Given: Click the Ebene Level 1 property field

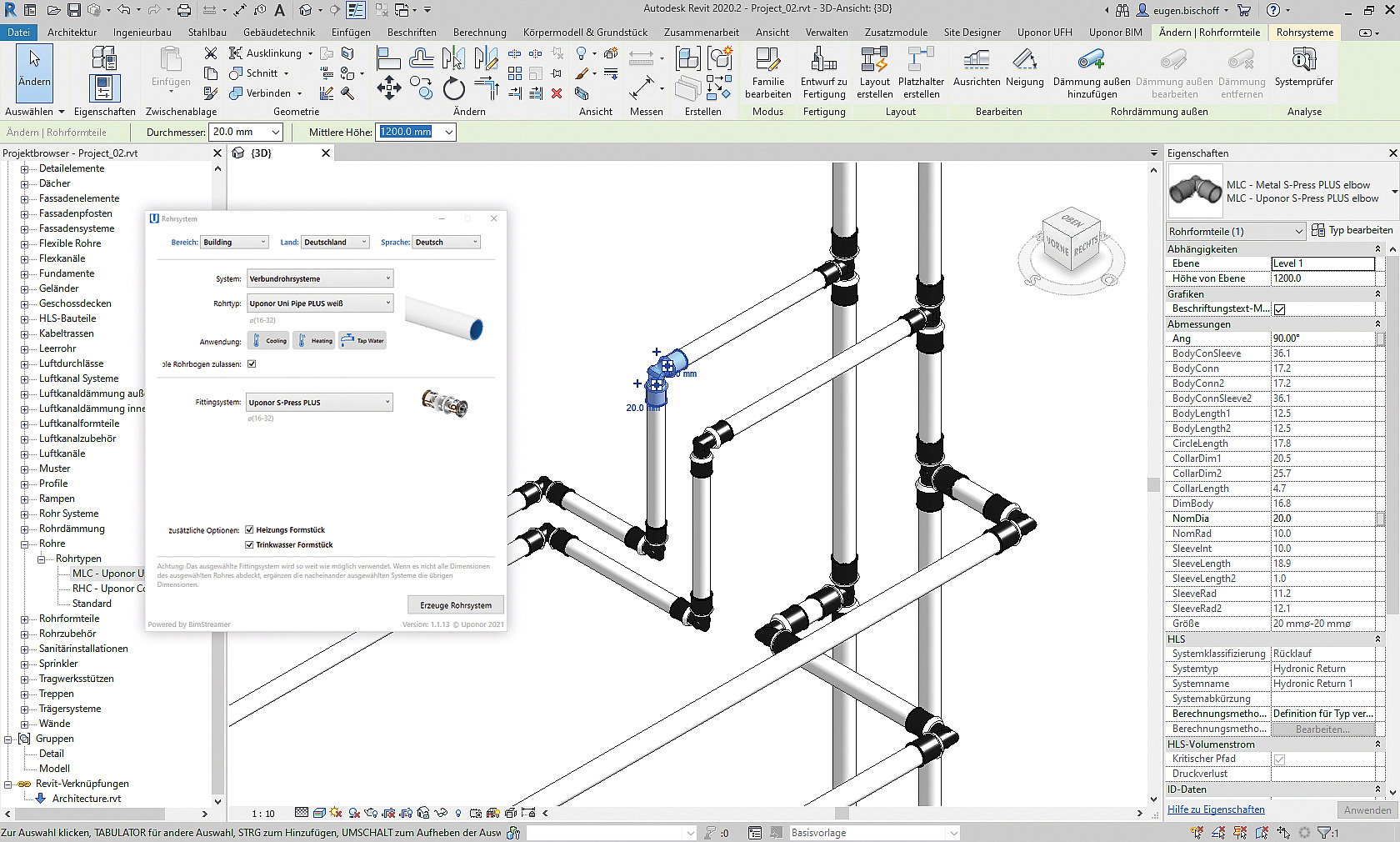Looking at the screenshot, I should 1322,263.
